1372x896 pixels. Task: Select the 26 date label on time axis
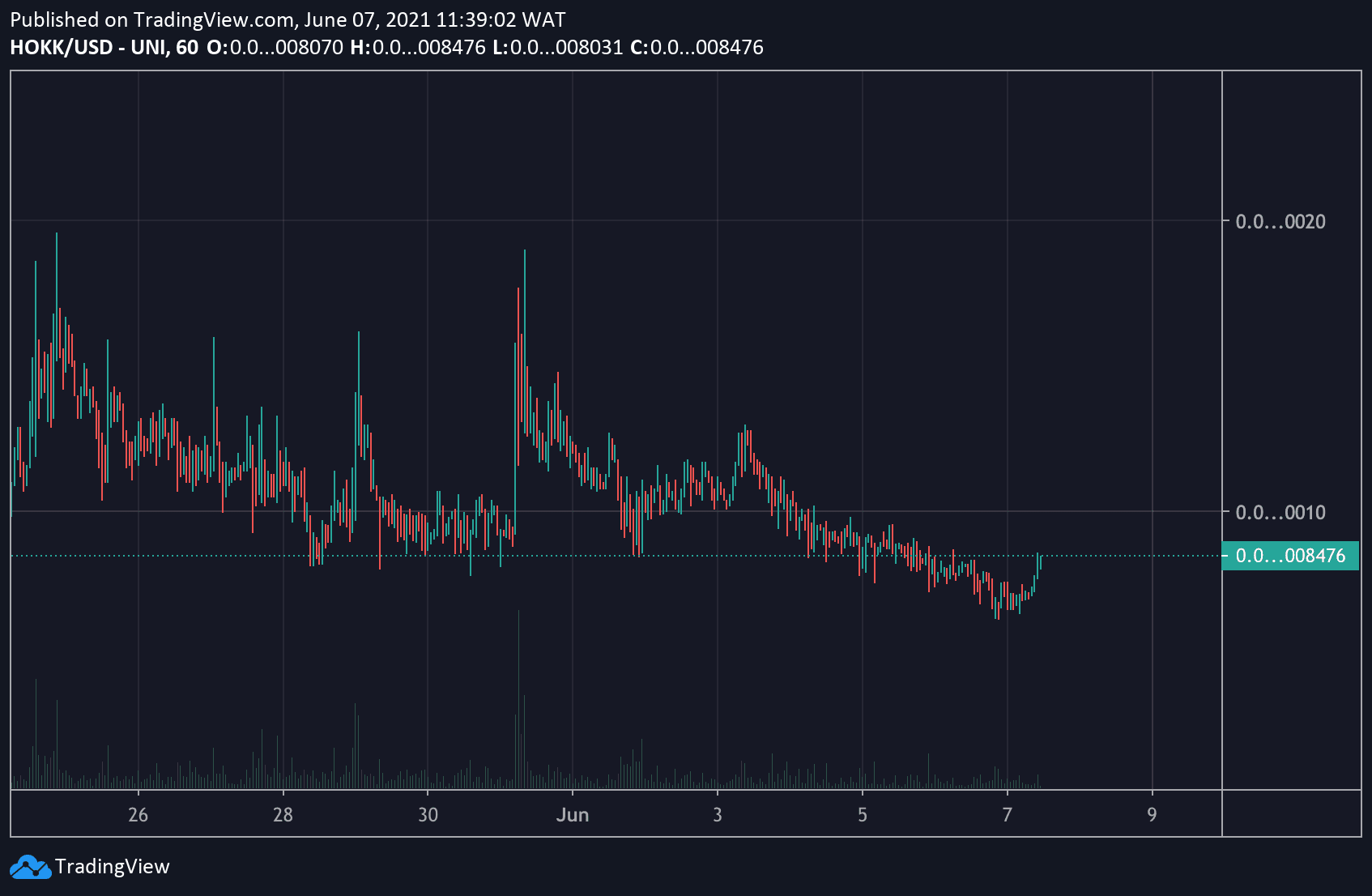click(138, 815)
